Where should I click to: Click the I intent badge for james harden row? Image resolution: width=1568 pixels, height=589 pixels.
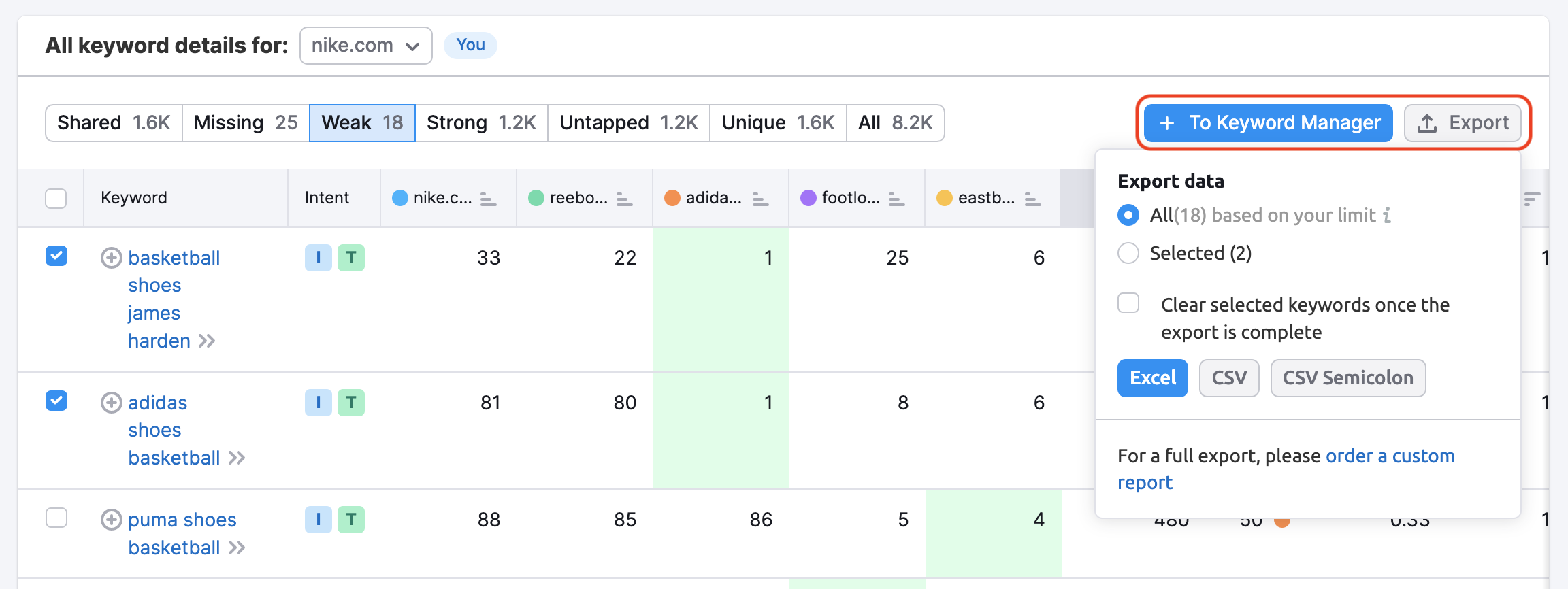pyautogui.click(x=318, y=258)
